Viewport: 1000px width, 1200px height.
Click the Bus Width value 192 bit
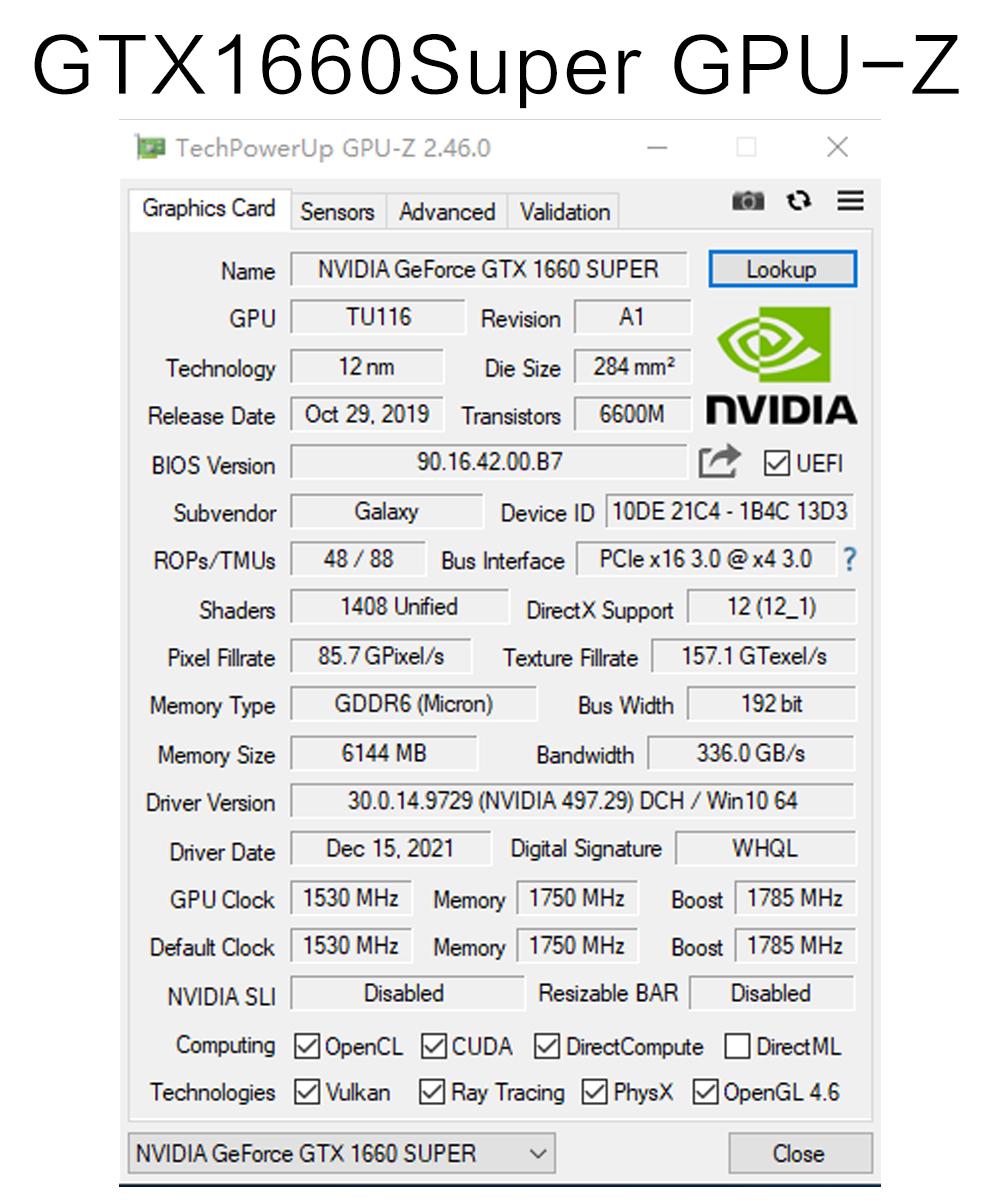(772, 703)
